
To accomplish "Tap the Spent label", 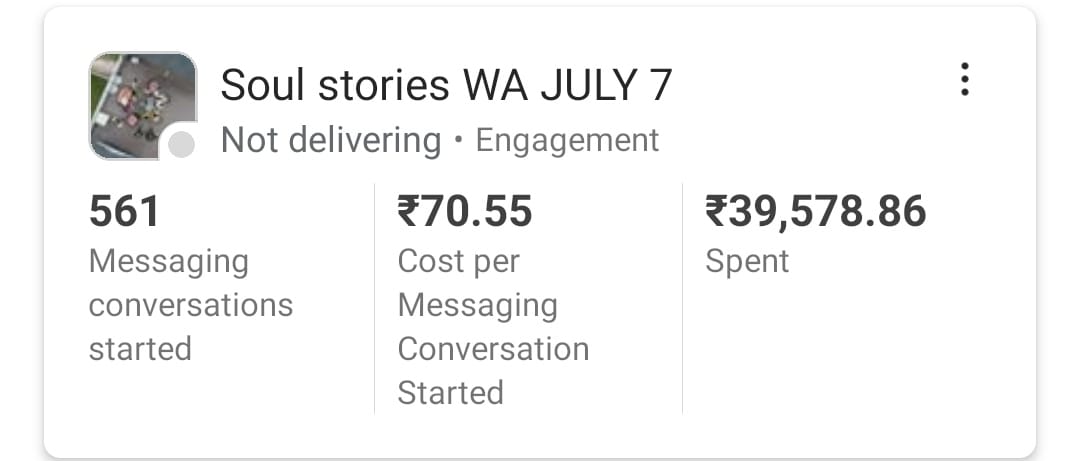I will pyautogui.click(x=747, y=261).
